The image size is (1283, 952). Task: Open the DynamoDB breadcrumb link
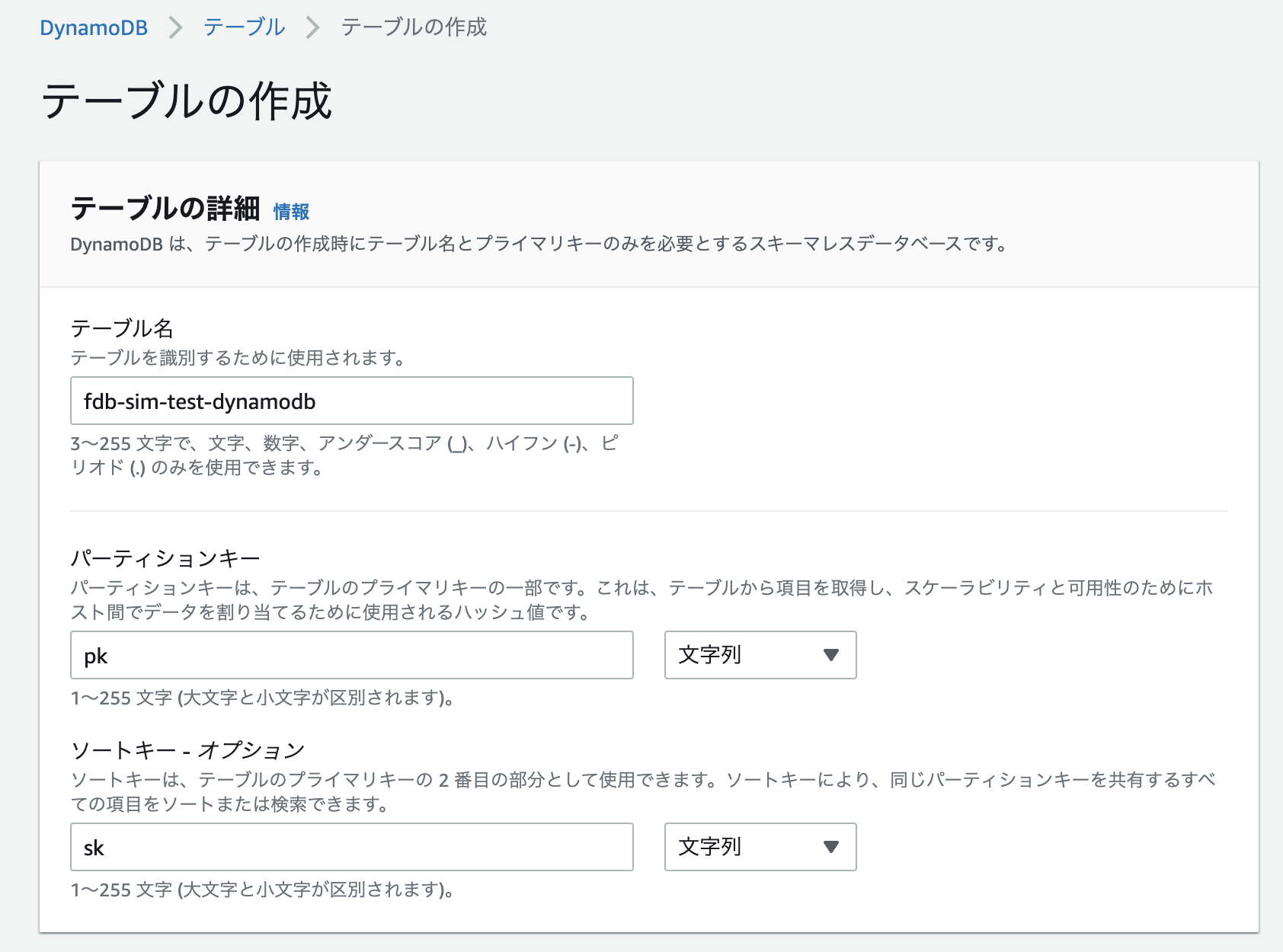[x=93, y=27]
